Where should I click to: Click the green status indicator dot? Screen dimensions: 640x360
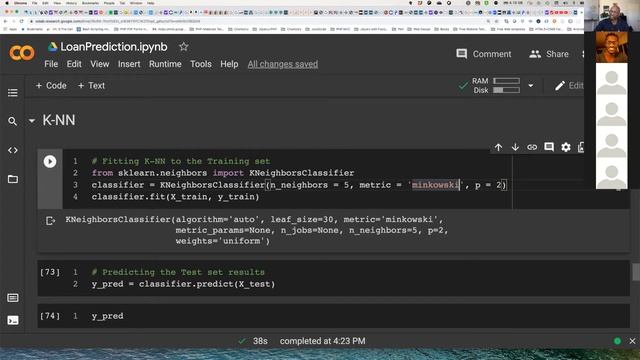(x=617, y=341)
